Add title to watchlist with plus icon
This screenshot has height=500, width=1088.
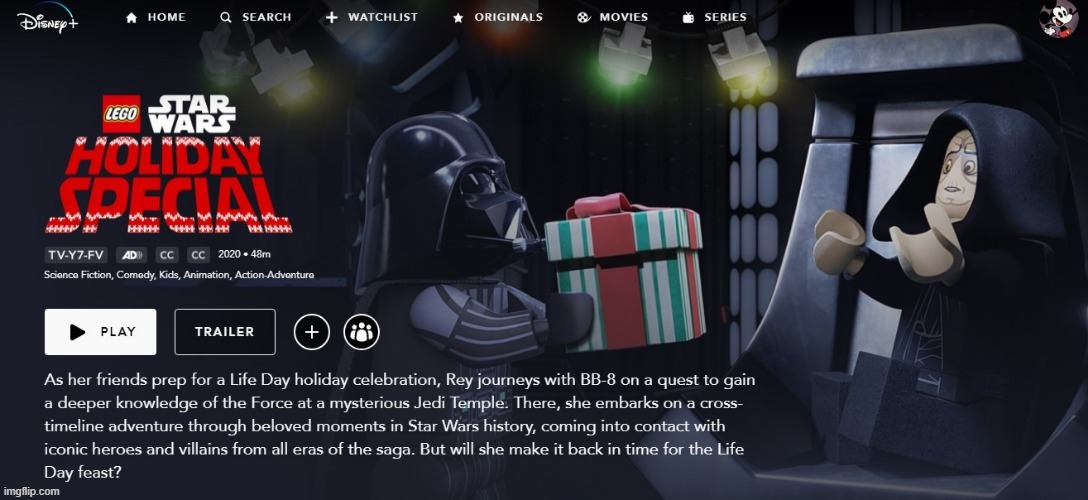312,332
